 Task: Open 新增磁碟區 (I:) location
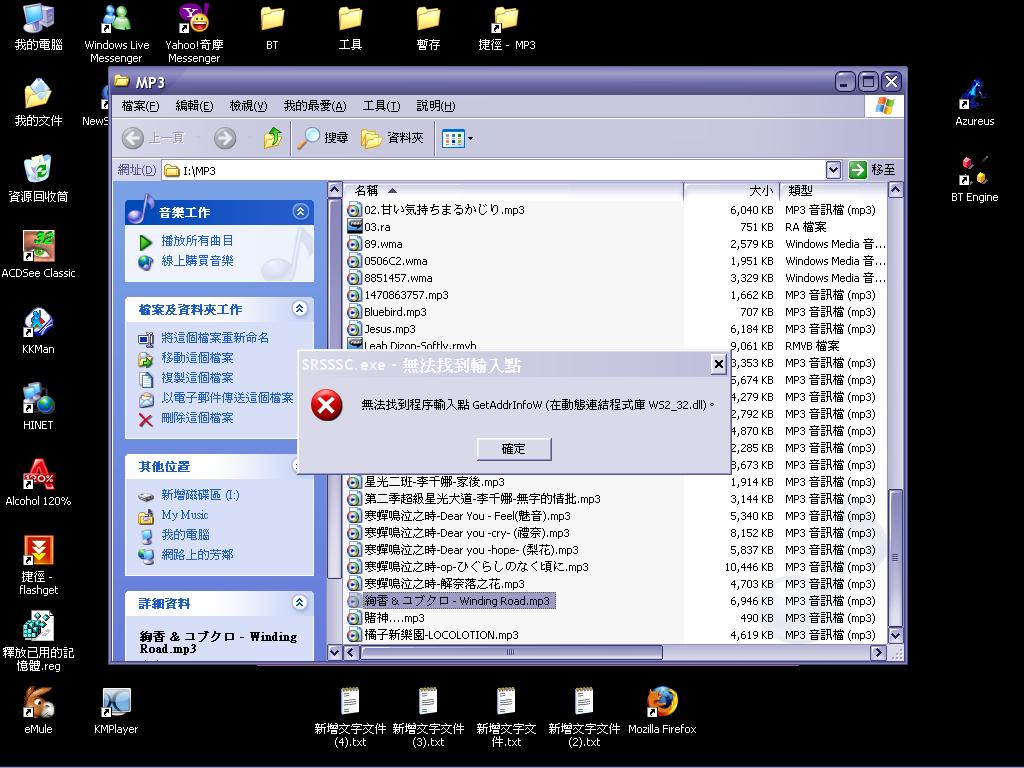point(200,495)
